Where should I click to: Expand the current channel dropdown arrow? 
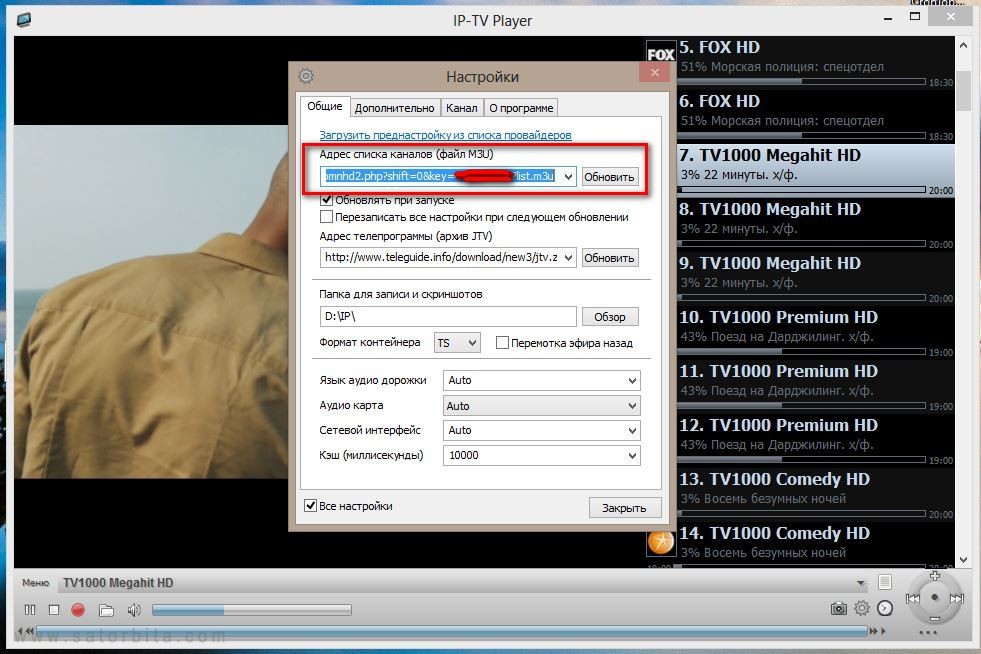[861, 583]
